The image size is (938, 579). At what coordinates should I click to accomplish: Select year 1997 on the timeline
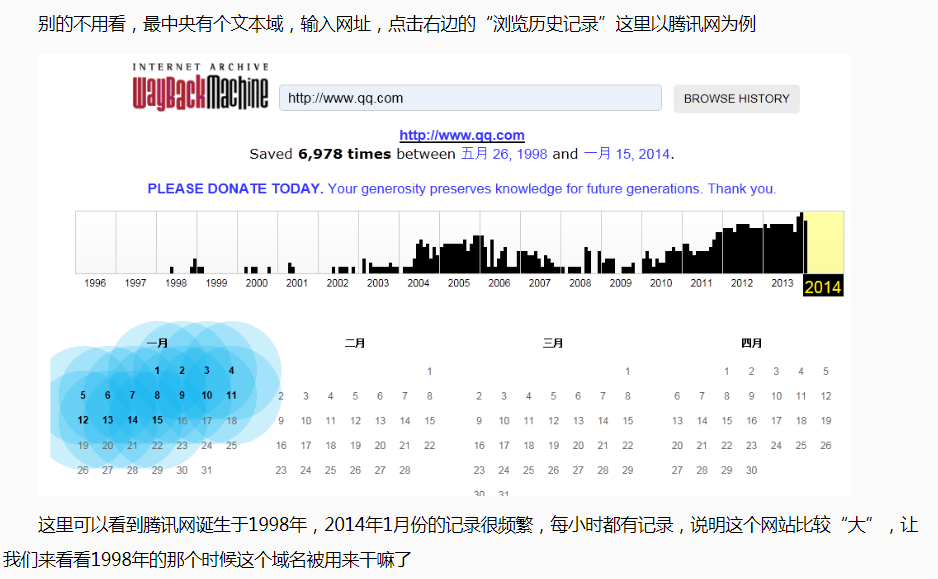pos(135,283)
